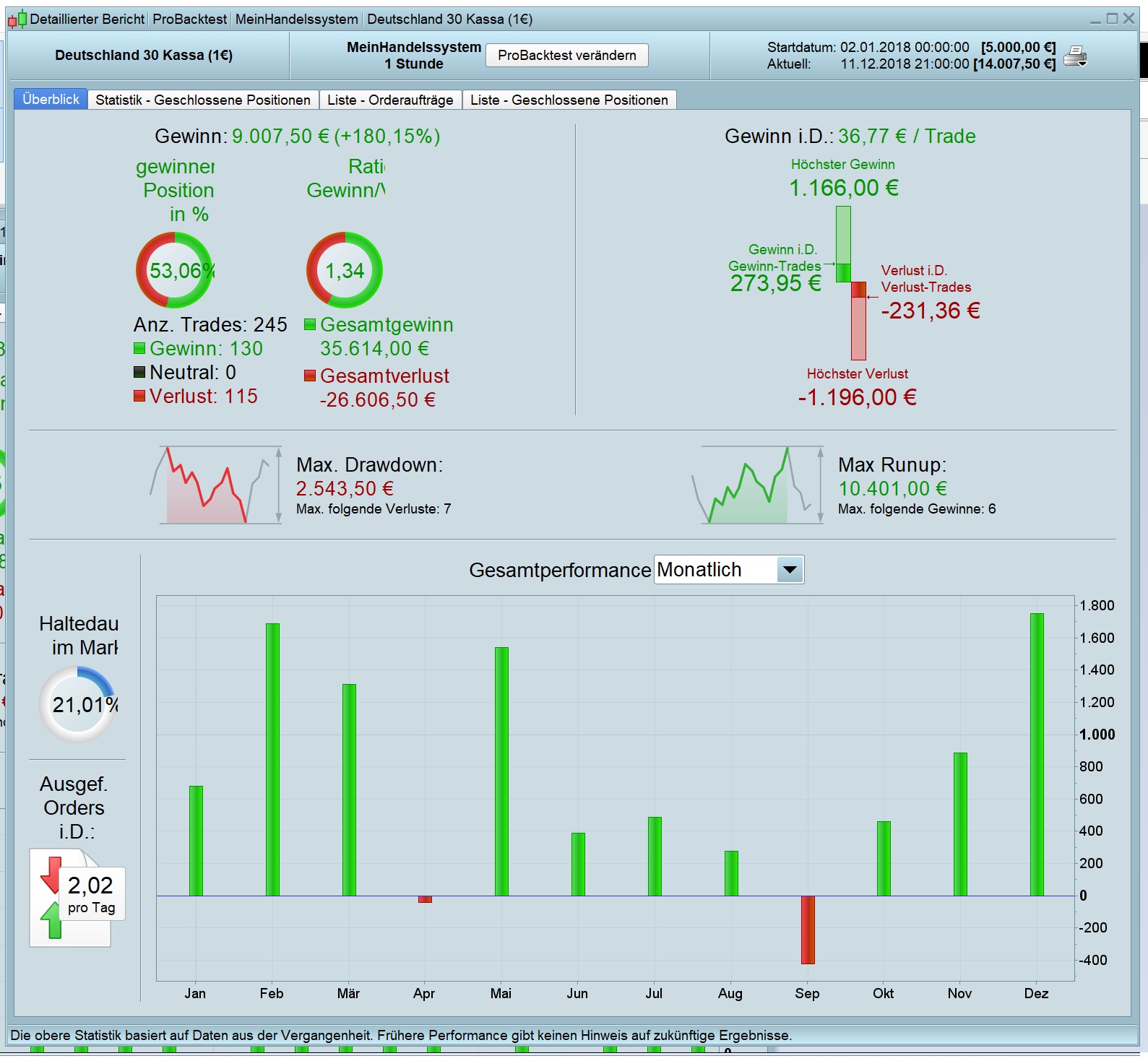Click the time-in-market 21,01% ring gauge
This screenshot has width=1148, height=1061.
77,704
